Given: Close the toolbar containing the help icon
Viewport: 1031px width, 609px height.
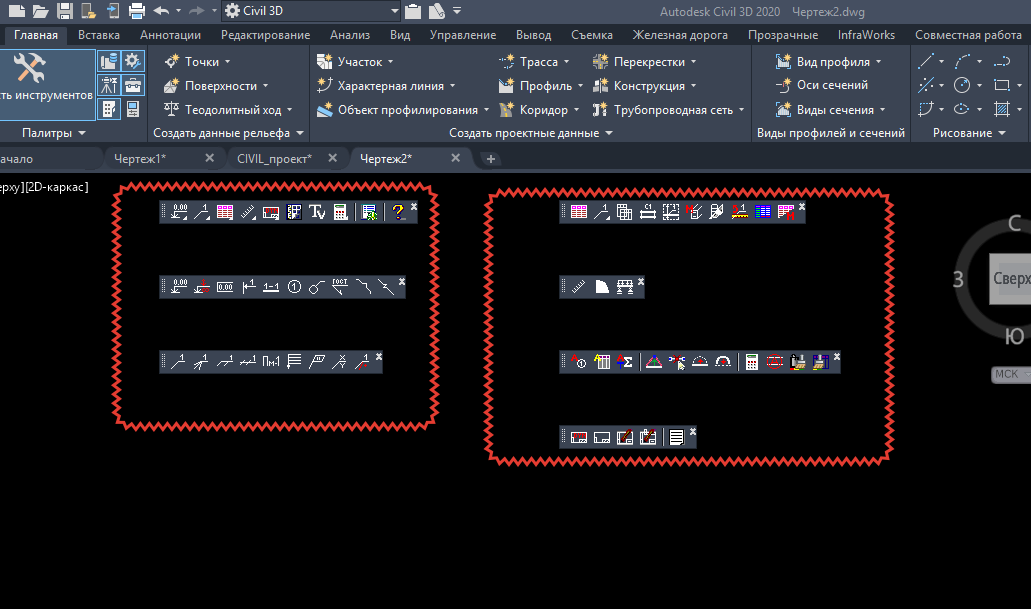Looking at the screenshot, I should [414, 207].
